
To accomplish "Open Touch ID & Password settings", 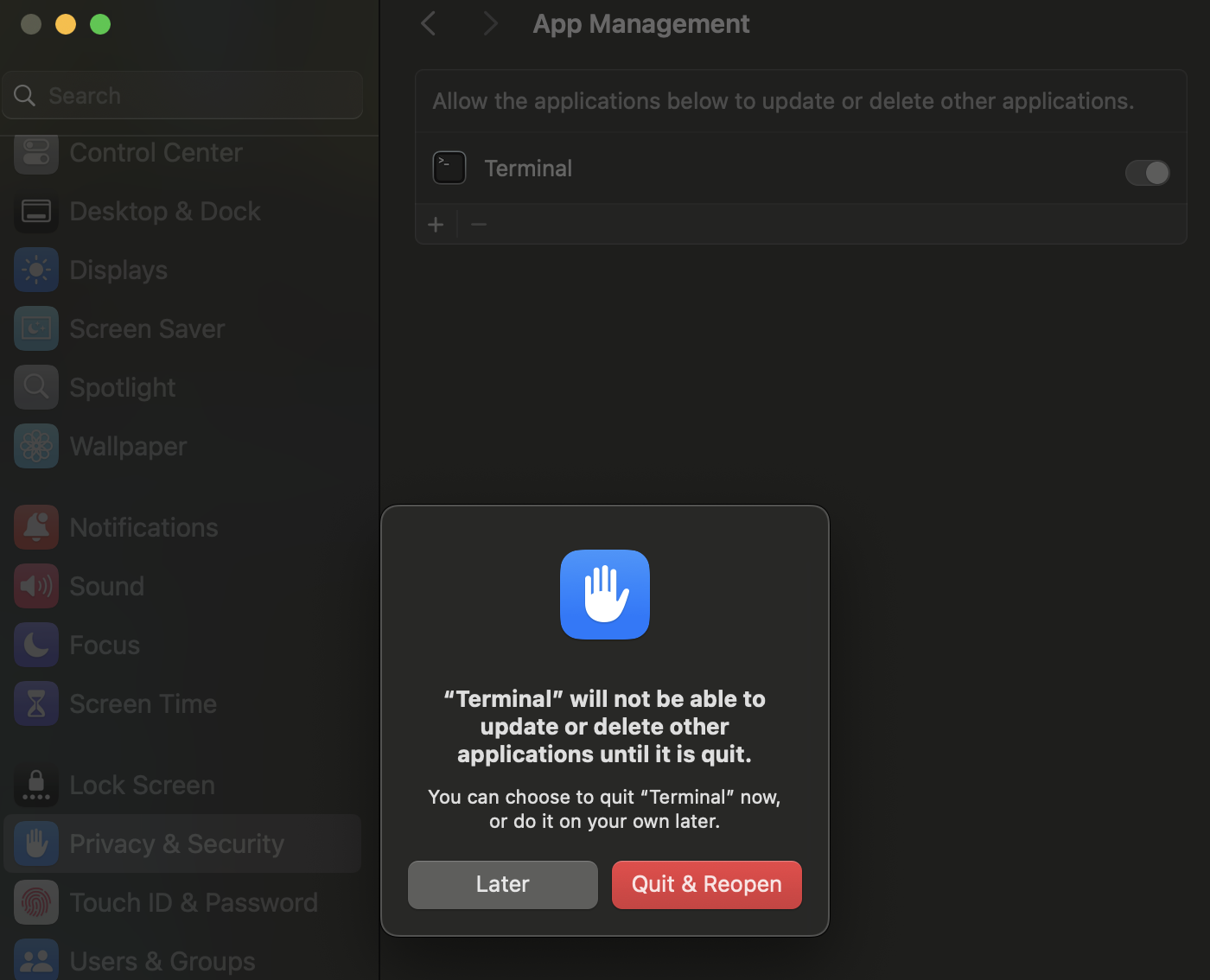I will pos(182,902).
